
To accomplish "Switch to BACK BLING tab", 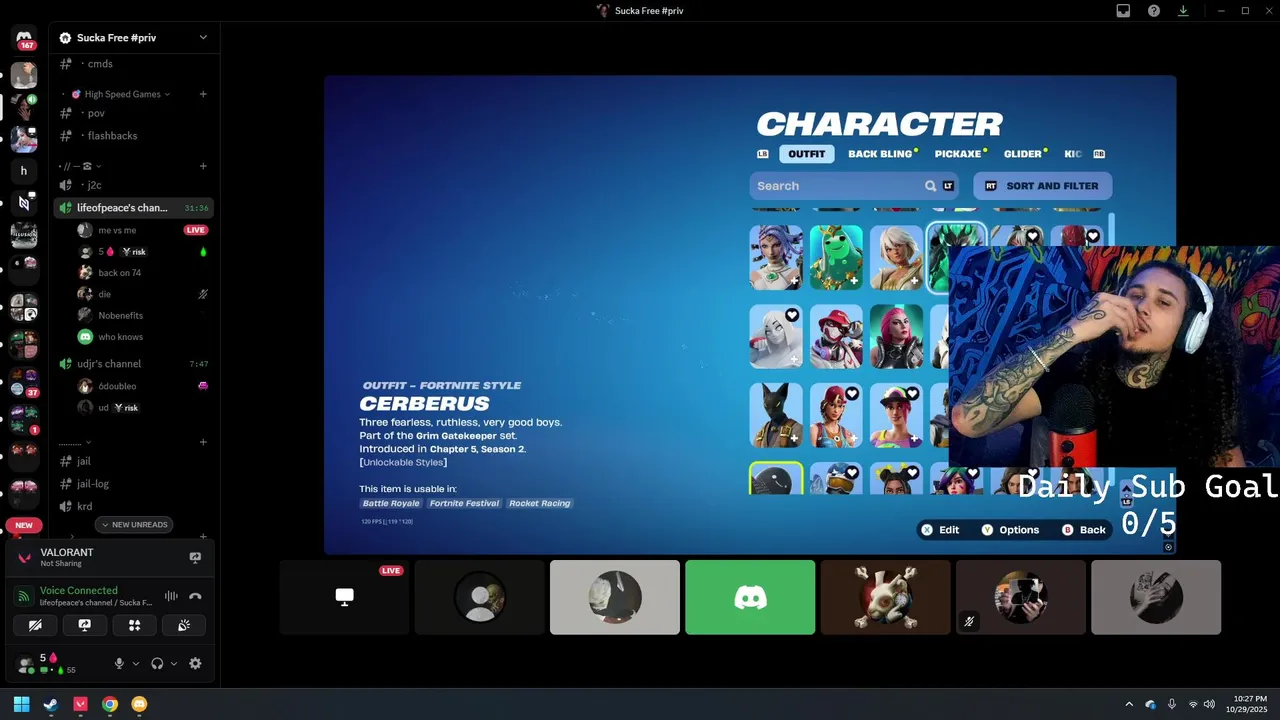I will point(880,154).
